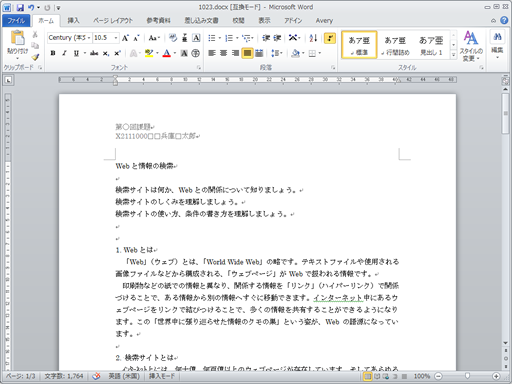Click the 英語 (米国) language indicator
The width and height of the screenshot is (512, 384).
coord(124,376)
